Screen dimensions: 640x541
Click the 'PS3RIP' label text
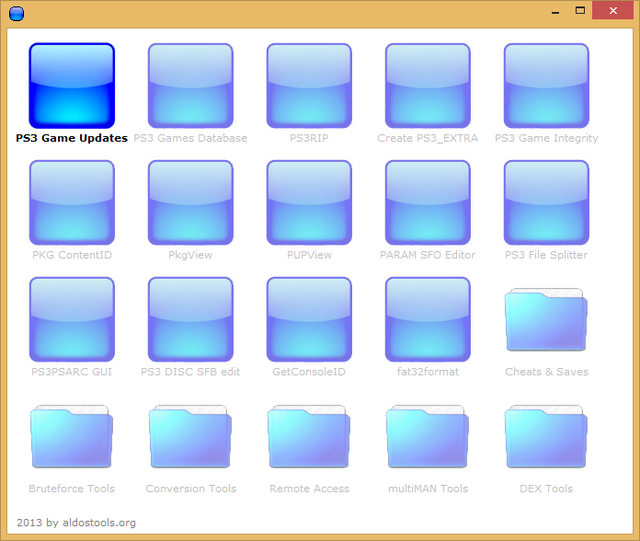(309, 138)
